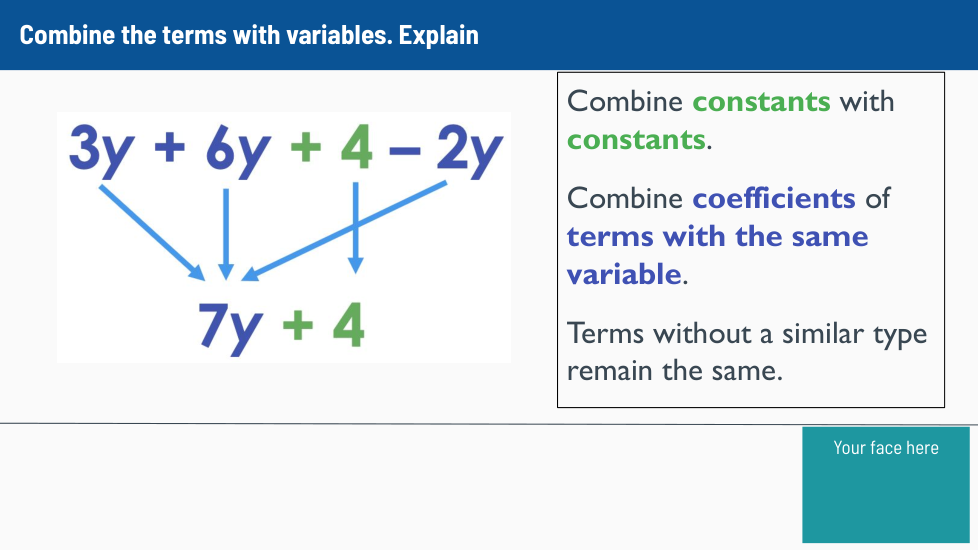
Task: Select the first green word 'constants'
Action: pyautogui.click(x=761, y=102)
